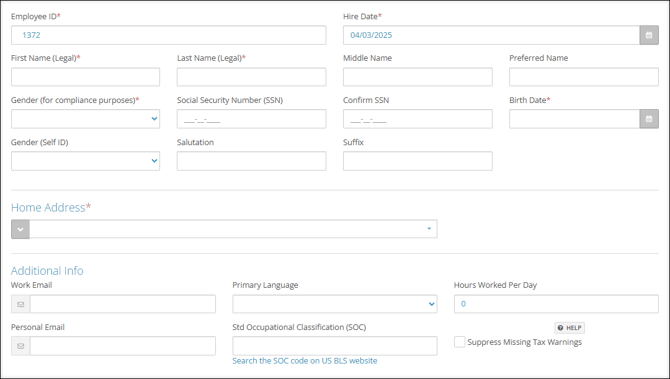Focus the Last Name (Legal) field
Screen dimensions: 670x379
coord(251,77)
